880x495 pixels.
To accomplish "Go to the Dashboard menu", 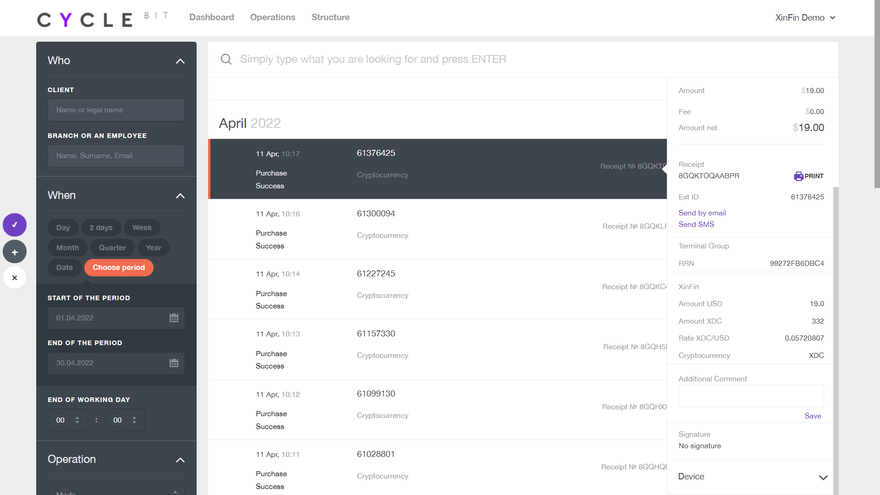I will pyautogui.click(x=211, y=18).
